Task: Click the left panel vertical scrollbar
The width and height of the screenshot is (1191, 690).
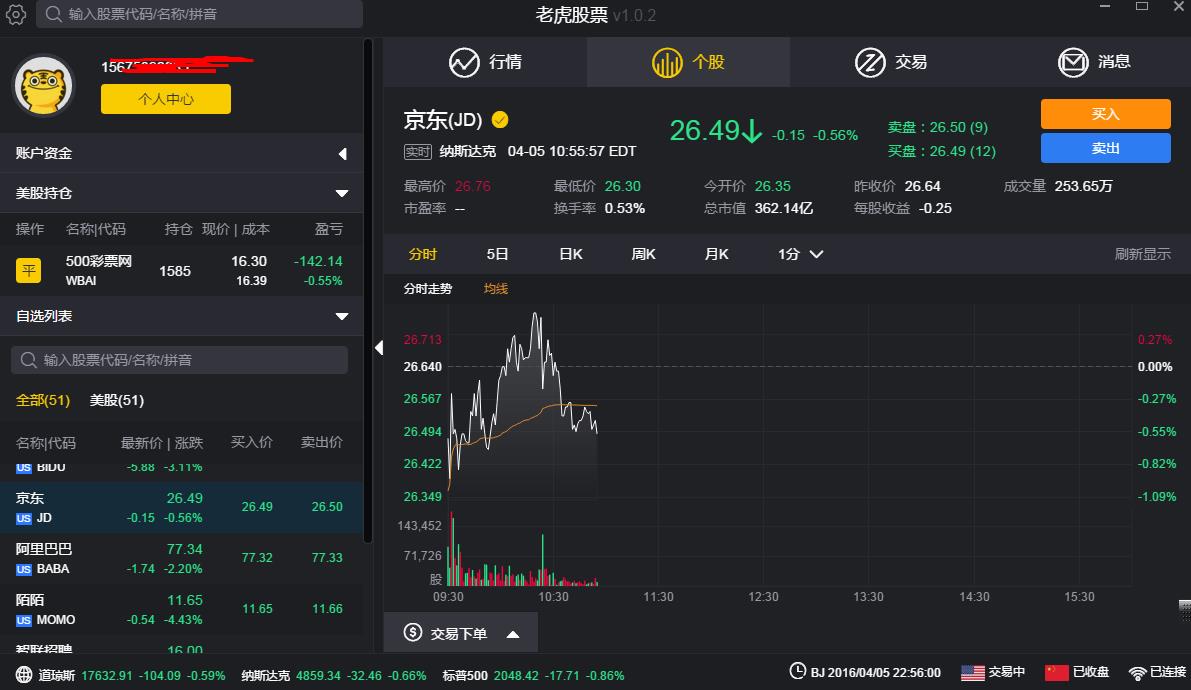Action: (x=368, y=291)
